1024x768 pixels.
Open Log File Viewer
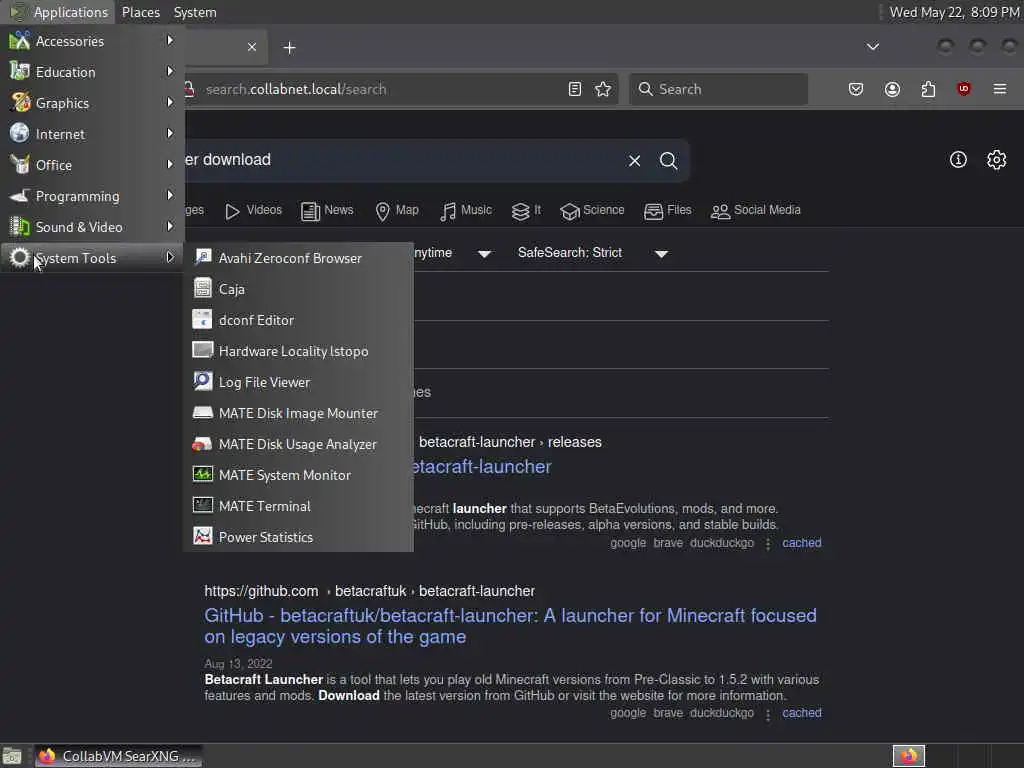(298, 382)
